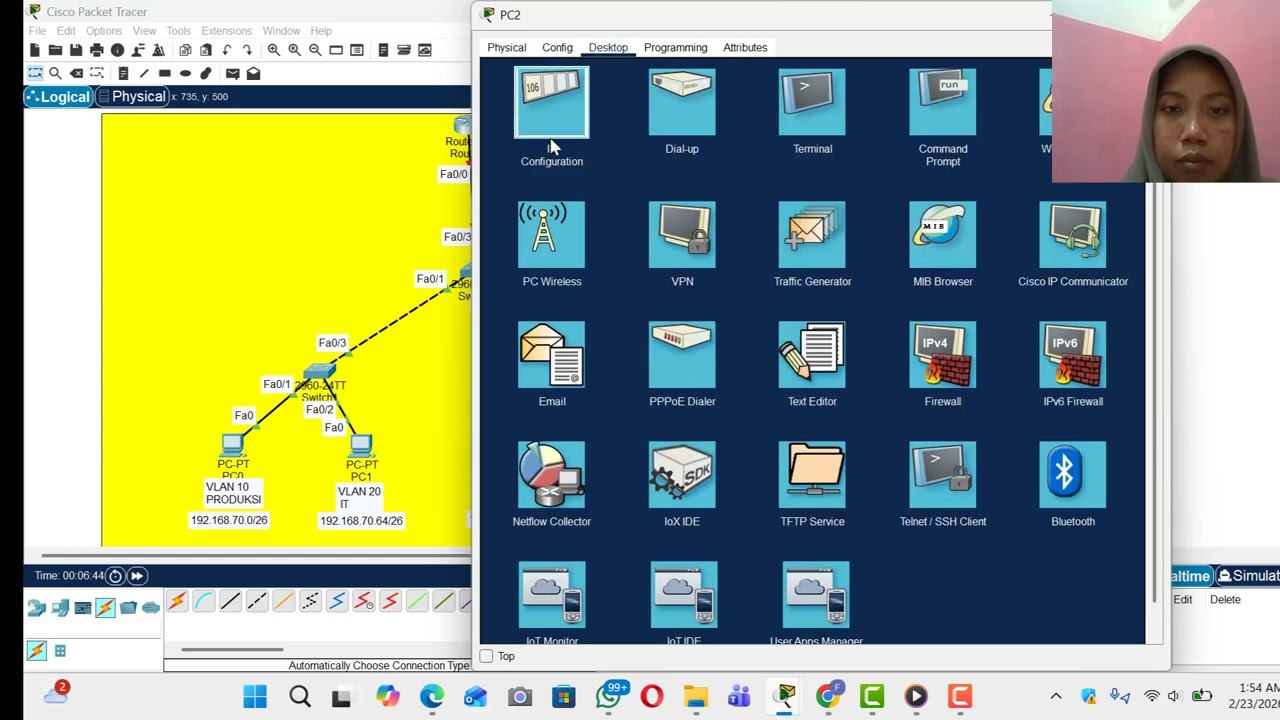1280x720 pixels.
Task: Open the PPPoE Dialer app
Action: 682,355
